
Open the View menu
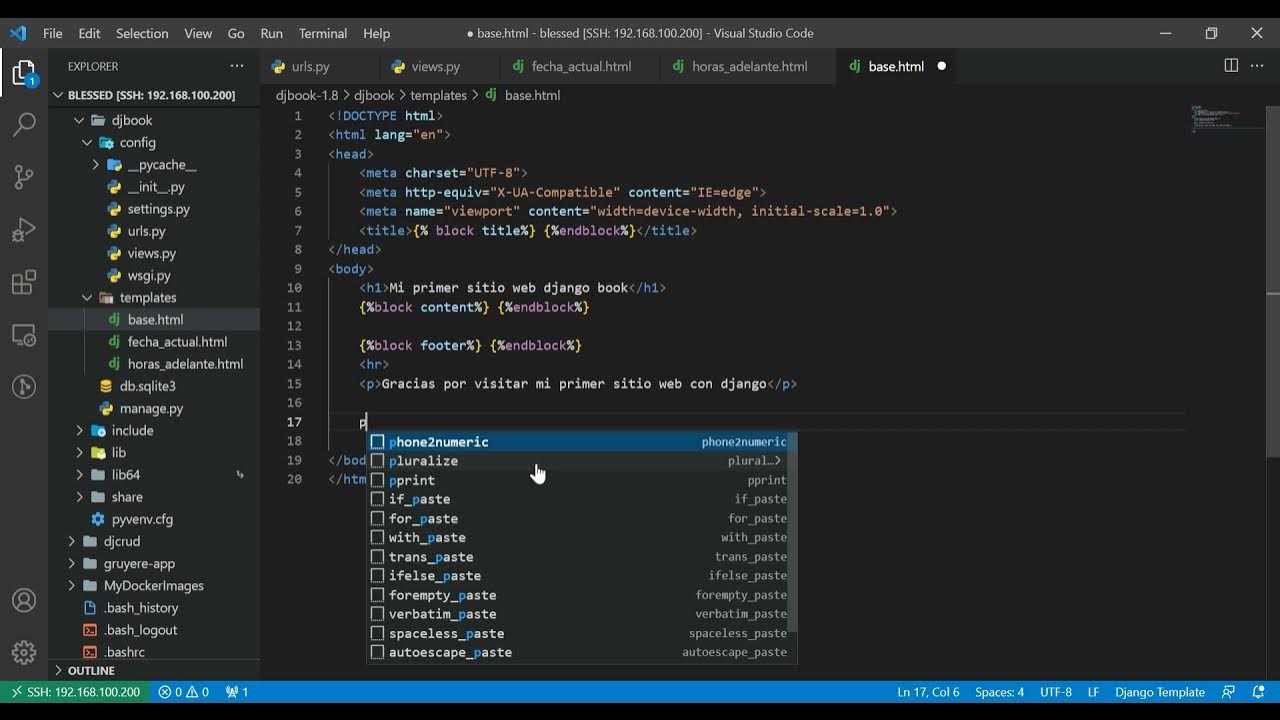[198, 33]
